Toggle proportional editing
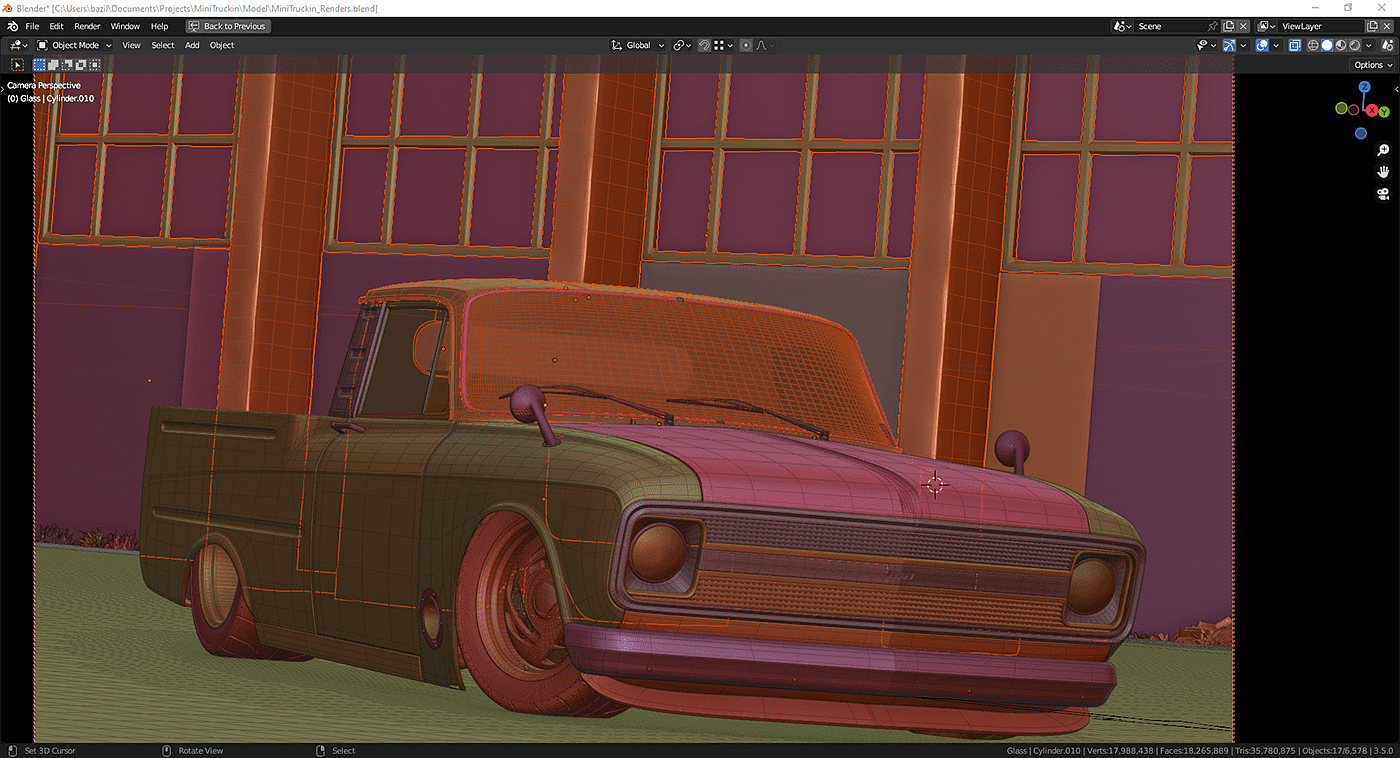Image resolution: width=1400 pixels, height=758 pixels. click(x=746, y=45)
